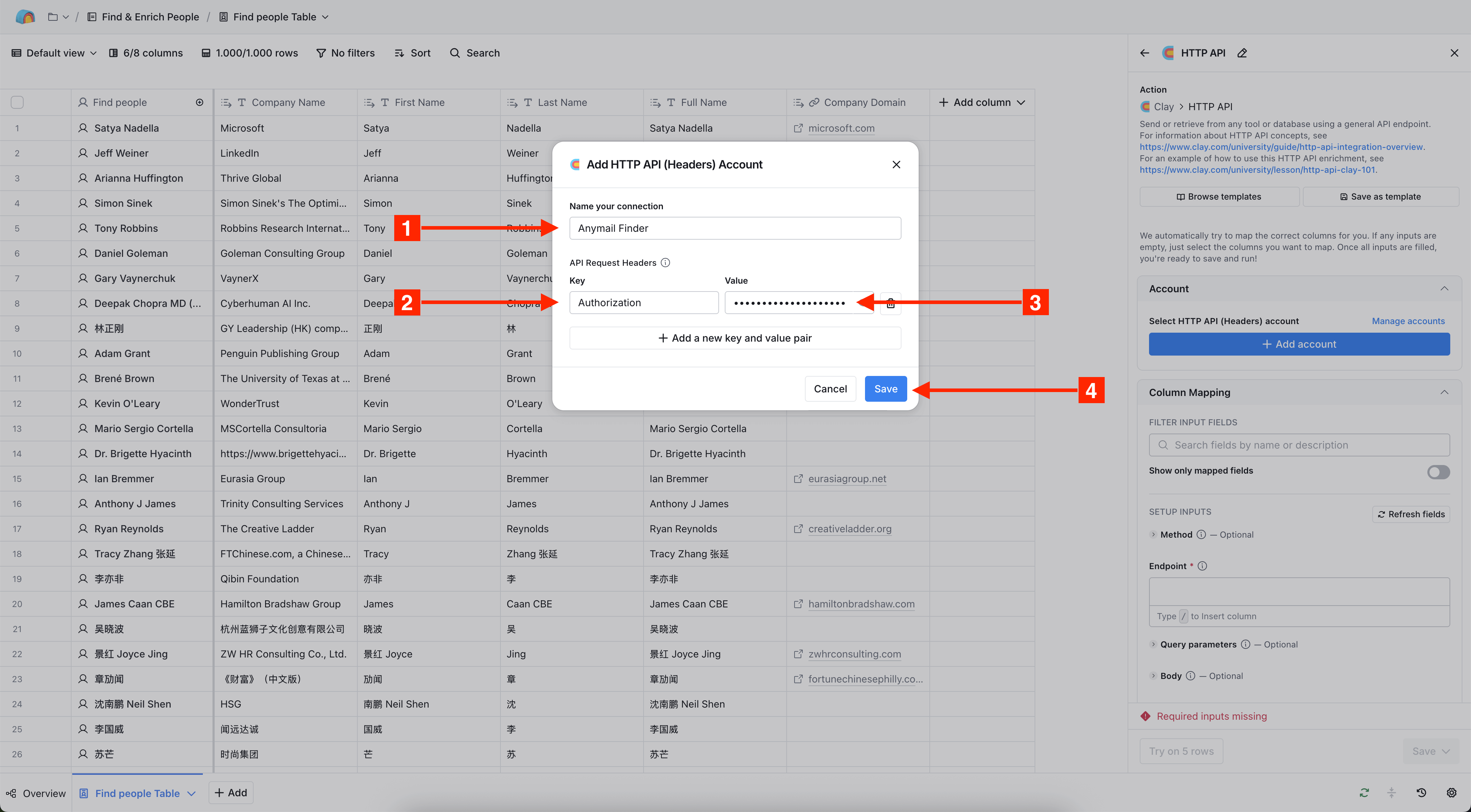Check the select-all rows checkbox
Viewport: 1471px width, 812px height.
click(x=17, y=102)
